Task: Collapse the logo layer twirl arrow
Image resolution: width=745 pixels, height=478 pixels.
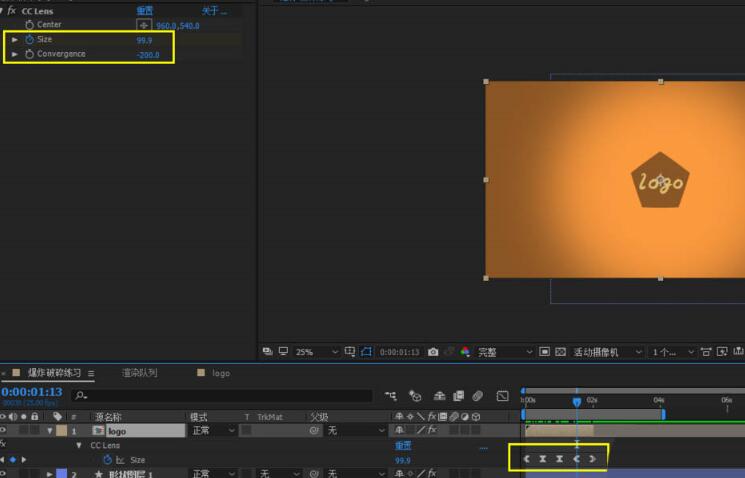Action: coord(49,431)
